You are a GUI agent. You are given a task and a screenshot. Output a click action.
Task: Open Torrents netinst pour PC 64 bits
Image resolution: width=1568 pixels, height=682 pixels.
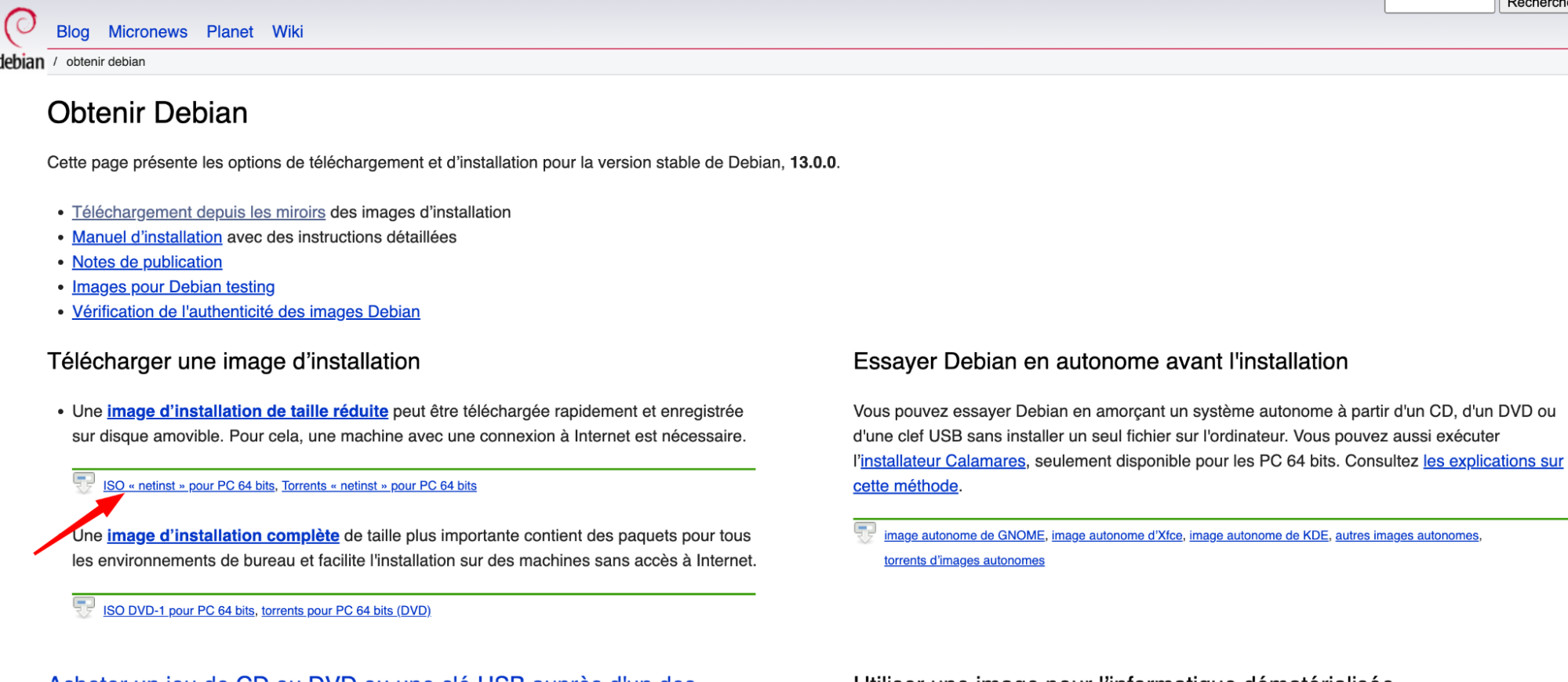point(379,486)
